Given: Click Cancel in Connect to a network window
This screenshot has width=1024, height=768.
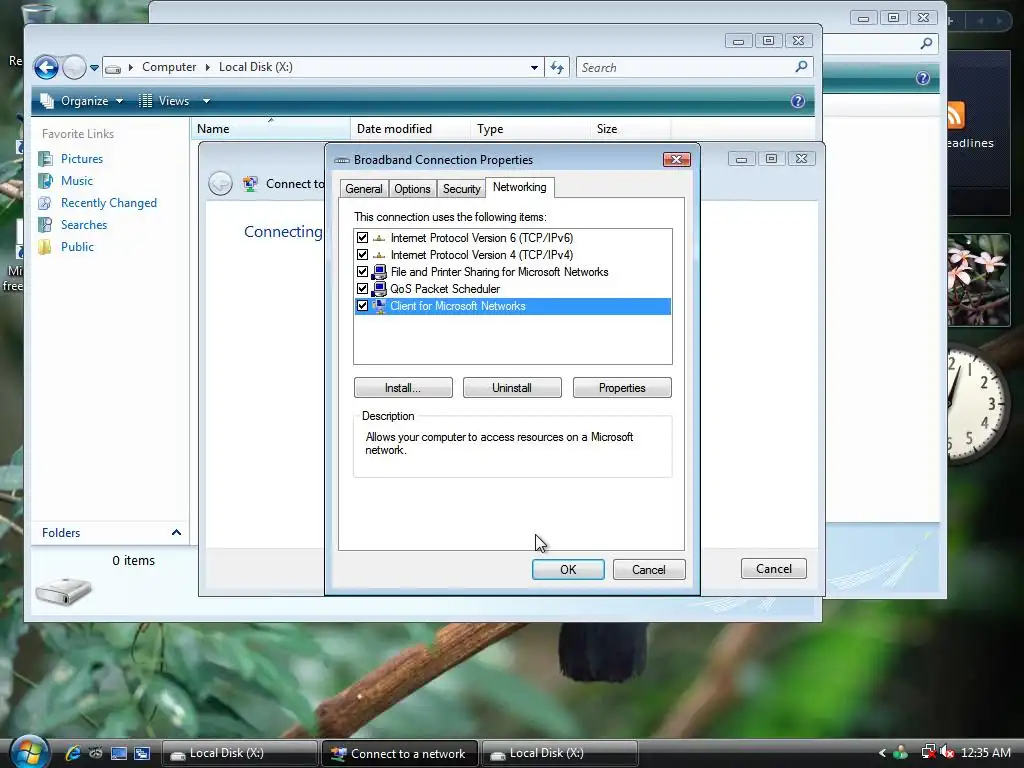Looking at the screenshot, I should 774,569.
